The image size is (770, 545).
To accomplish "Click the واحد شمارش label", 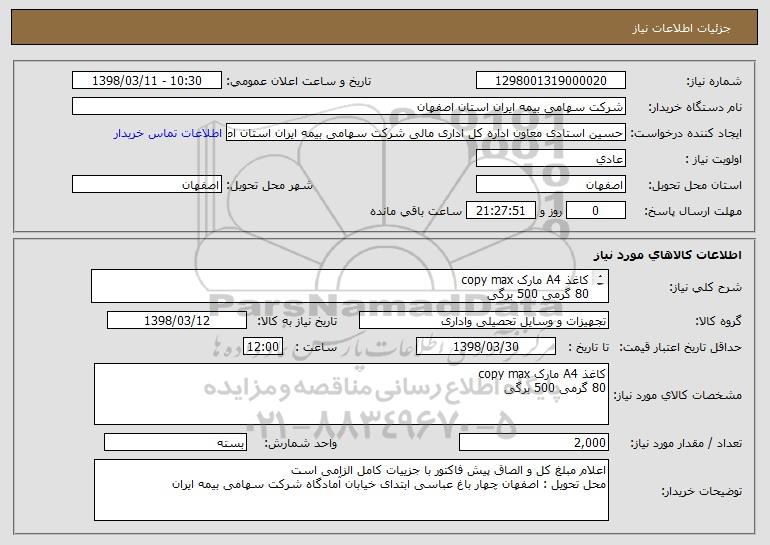I will [x=301, y=443].
